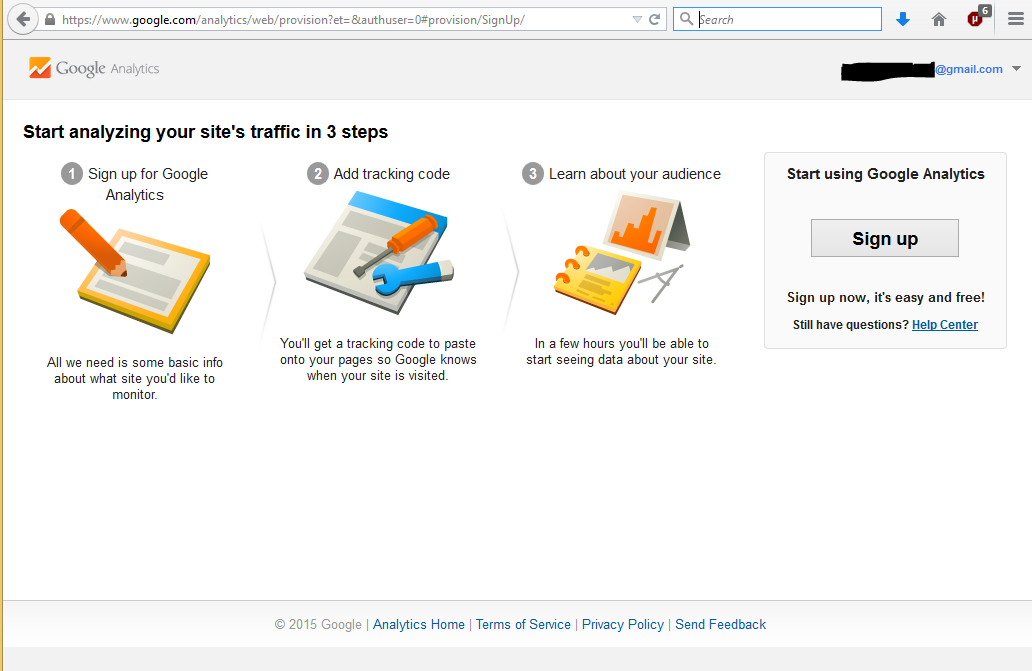Go to the browser home icon
This screenshot has height=671, width=1032.
tap(939, 19)
